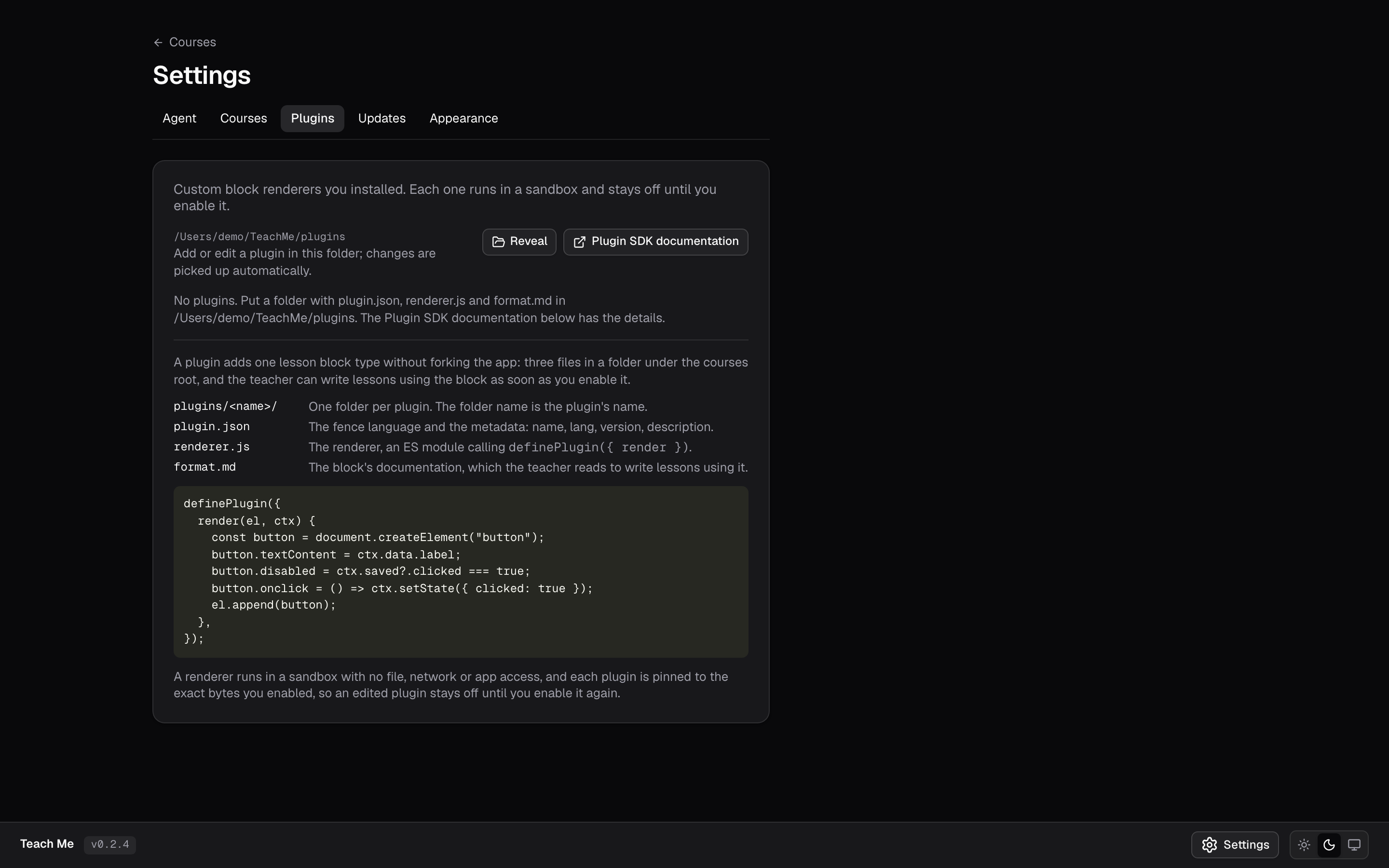Viewport: 1389px width, 868px height.
Task: Click the Teach Me app name
Action: 47,844
